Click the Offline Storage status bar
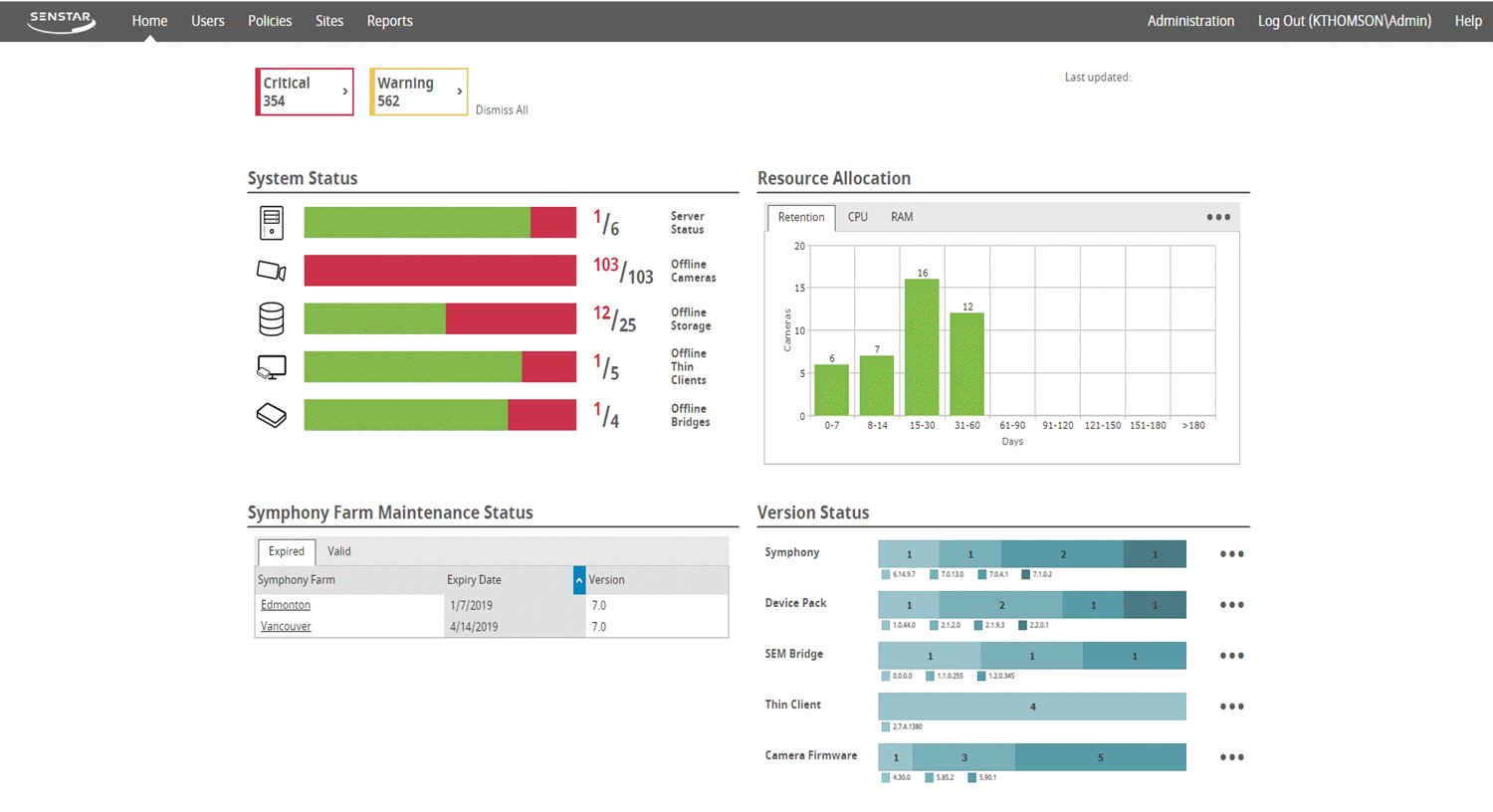The height and width of the screenshot is (812, 1493). point(440,318)
